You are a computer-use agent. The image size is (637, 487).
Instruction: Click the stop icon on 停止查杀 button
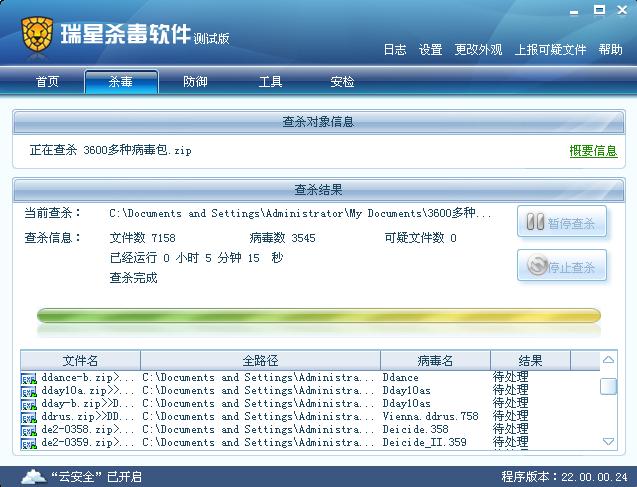[x=537, y=265]
